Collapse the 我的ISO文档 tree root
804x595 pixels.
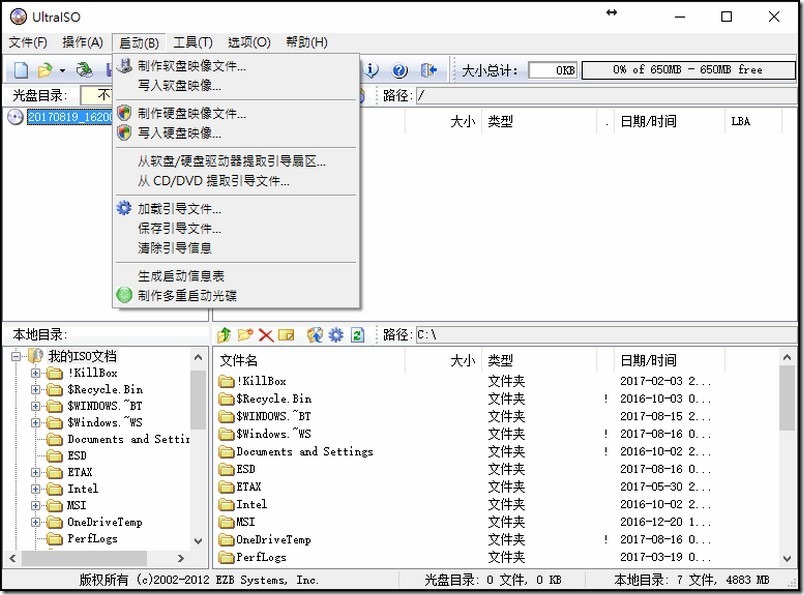[x=16, y=356]
